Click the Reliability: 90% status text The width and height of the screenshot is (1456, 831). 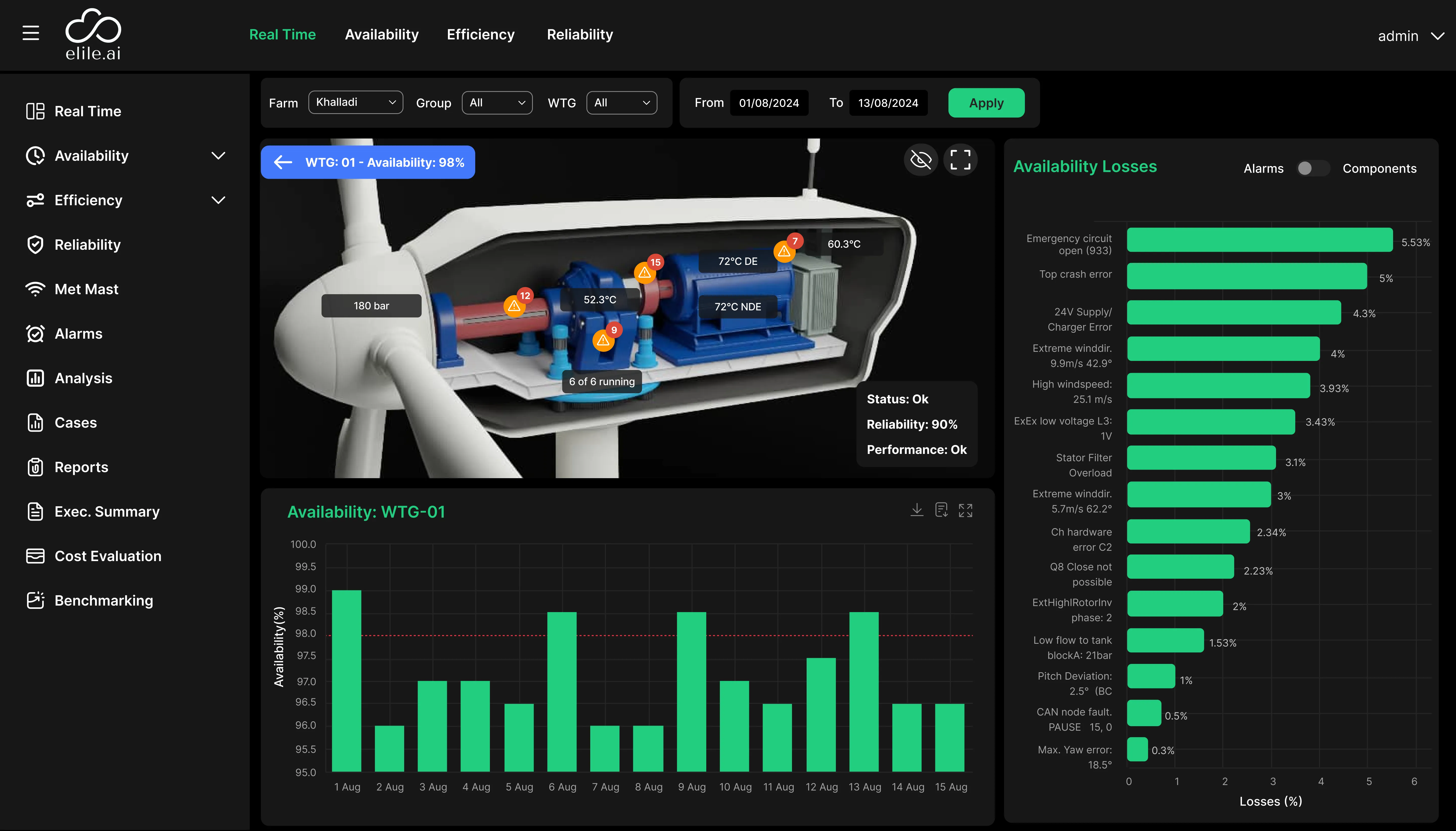click(x=912, y=424)
